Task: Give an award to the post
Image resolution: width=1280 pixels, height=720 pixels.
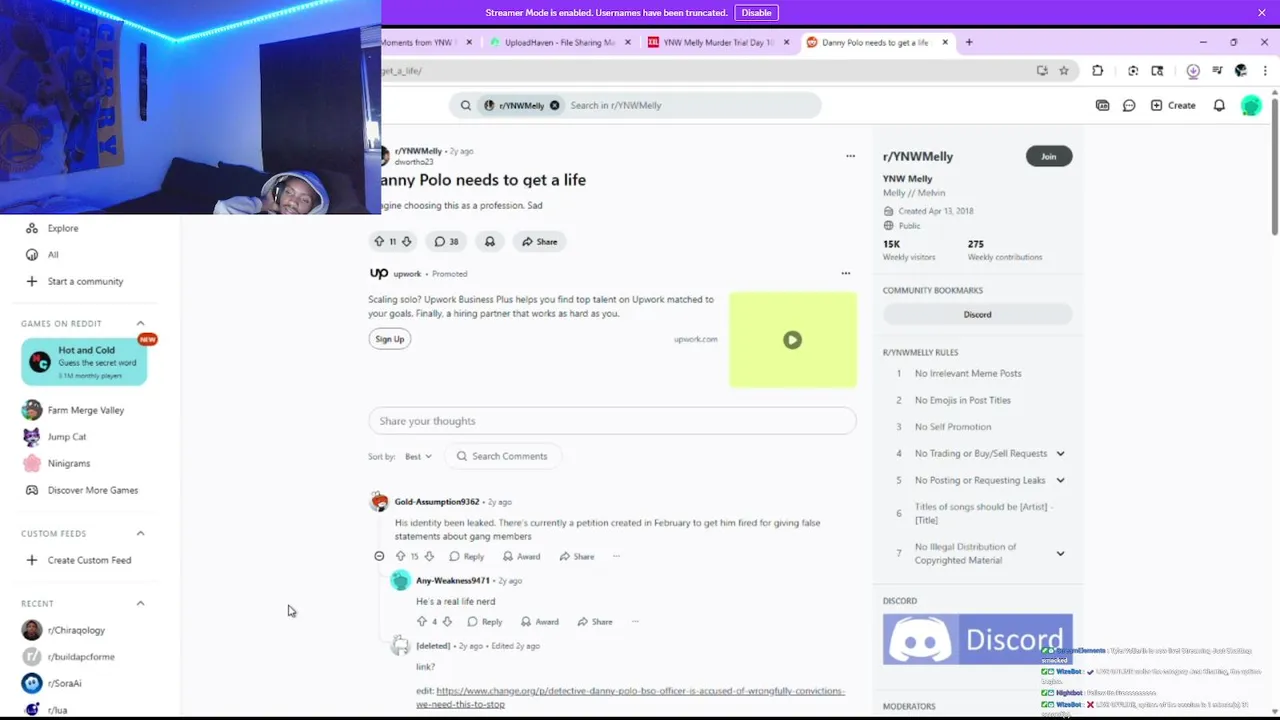Action: click(490, 241)
